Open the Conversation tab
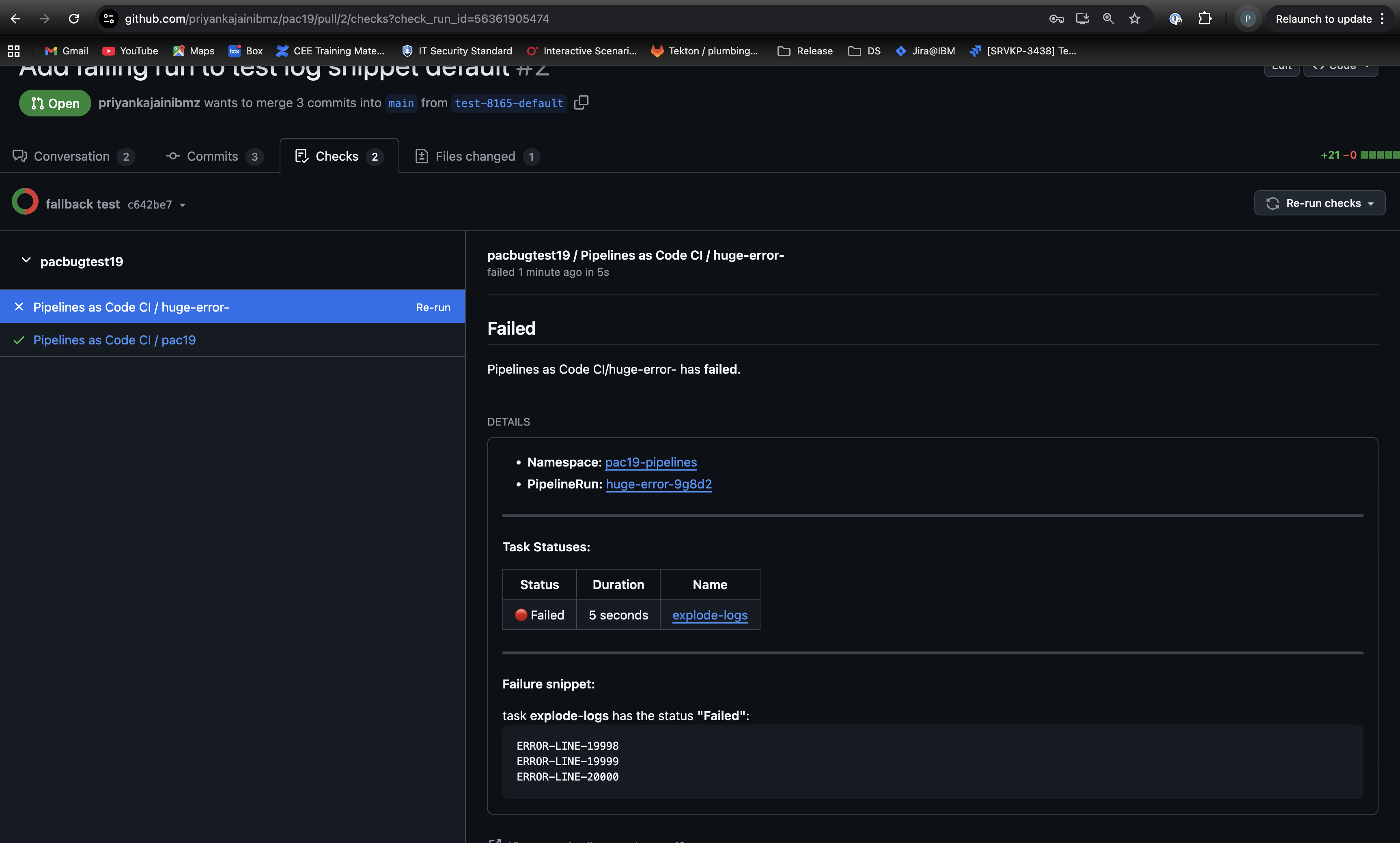1400x843 pixels. click(72, 156)
